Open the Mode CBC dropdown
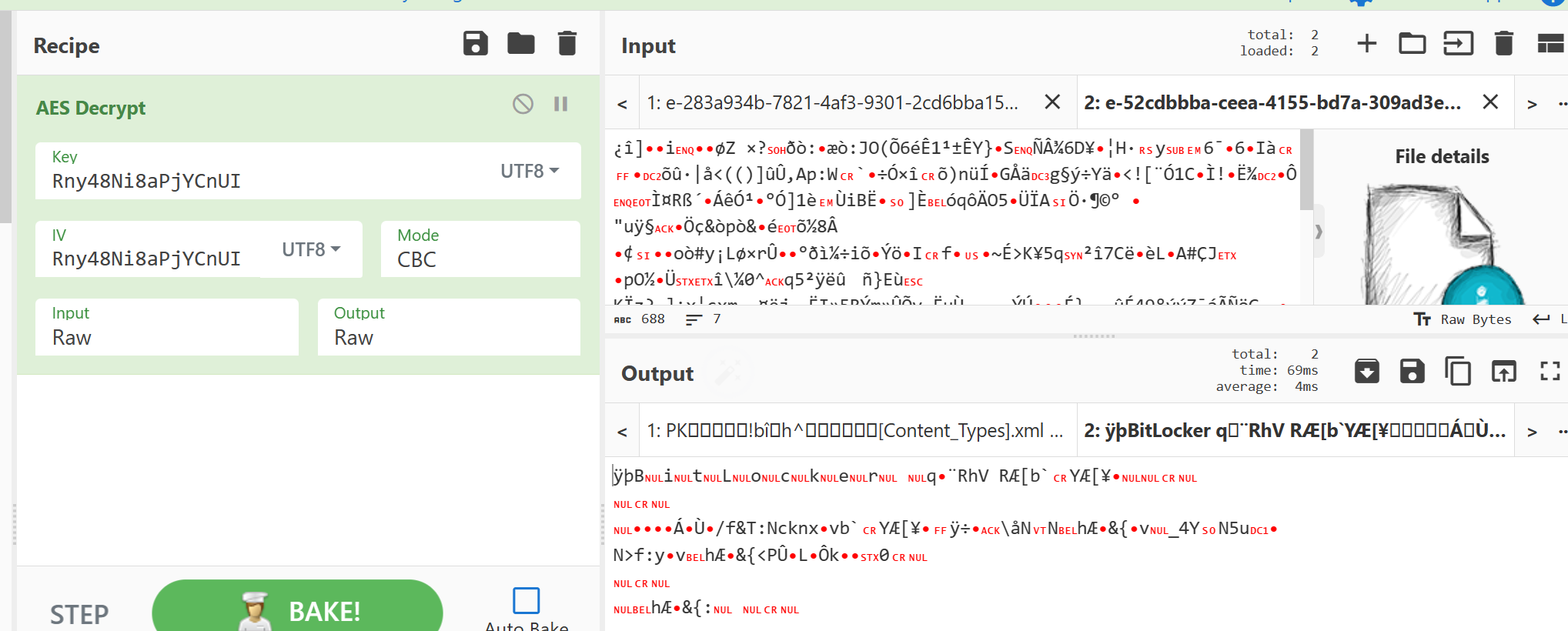This screenshot has height=631, width=1568. [480, 249]
